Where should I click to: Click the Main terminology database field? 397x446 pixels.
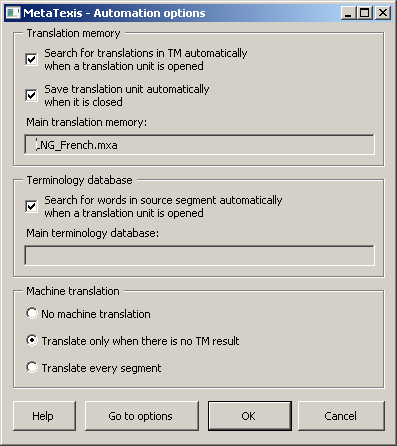coord(199,255)
